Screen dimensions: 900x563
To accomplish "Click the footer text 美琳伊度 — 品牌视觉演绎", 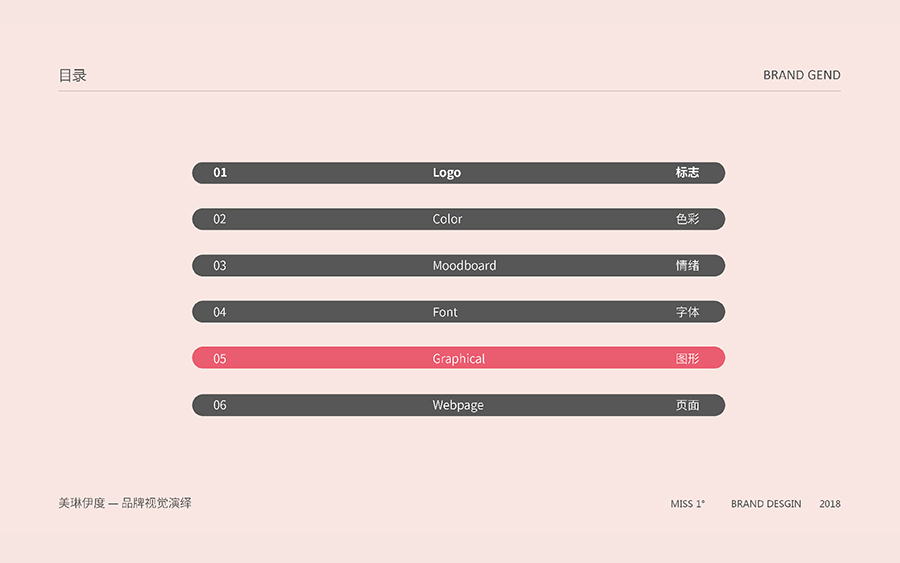I will 125,503.
